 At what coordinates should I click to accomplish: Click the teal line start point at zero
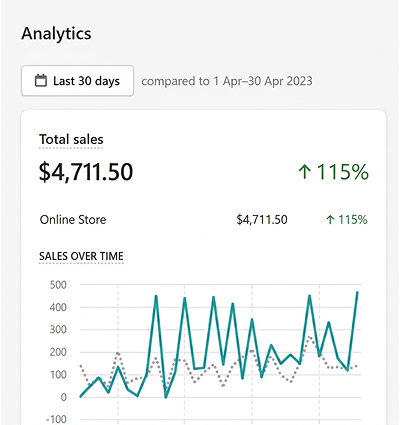click(81, 396)
